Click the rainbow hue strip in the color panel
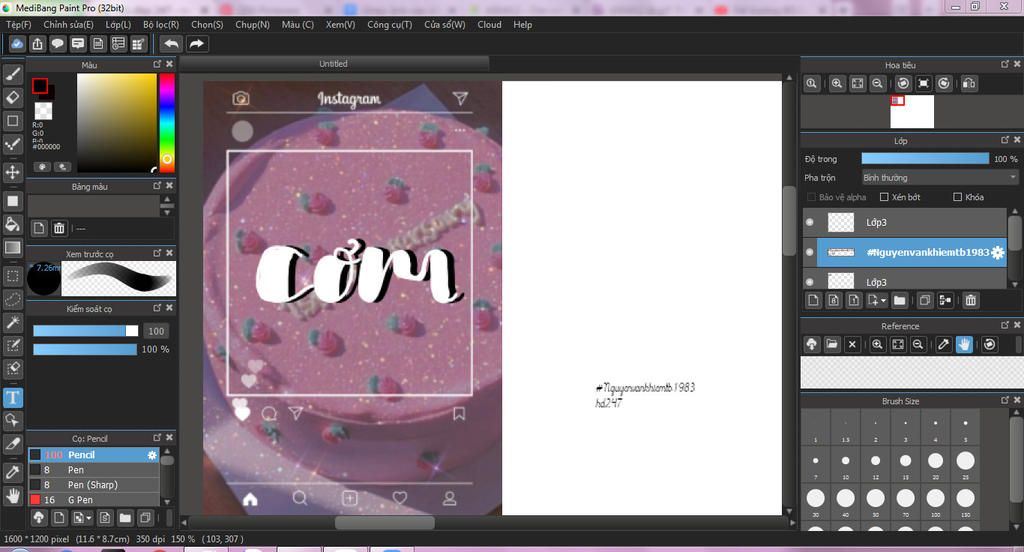 coord(167,123)
